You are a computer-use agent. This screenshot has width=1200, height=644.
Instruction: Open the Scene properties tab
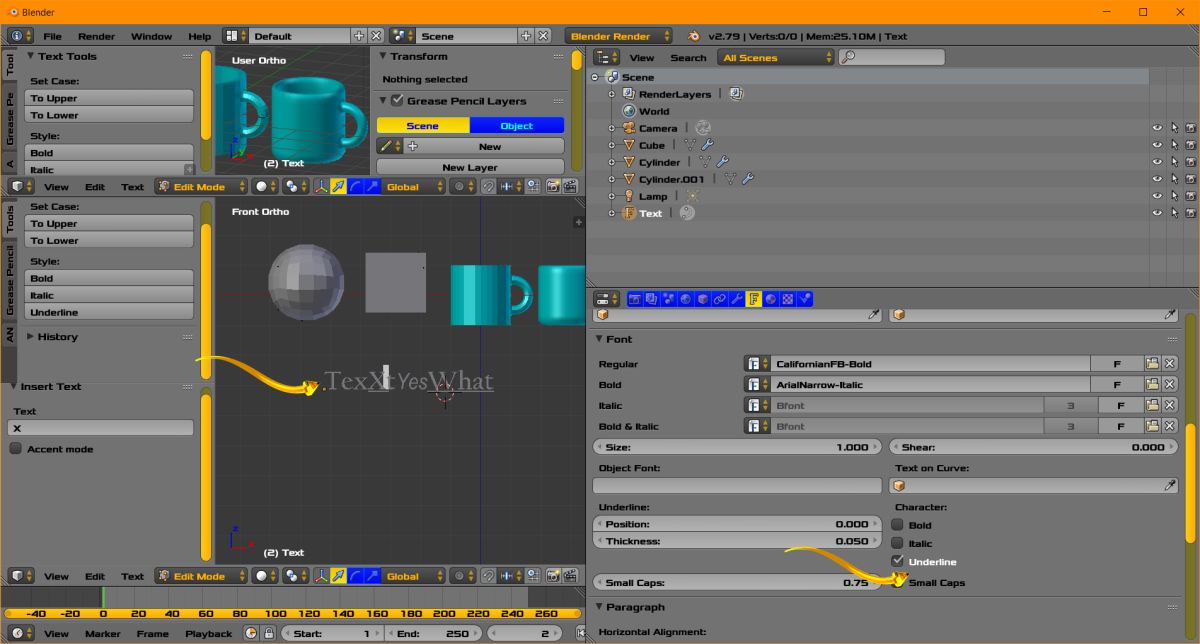(x=668, y=299)
